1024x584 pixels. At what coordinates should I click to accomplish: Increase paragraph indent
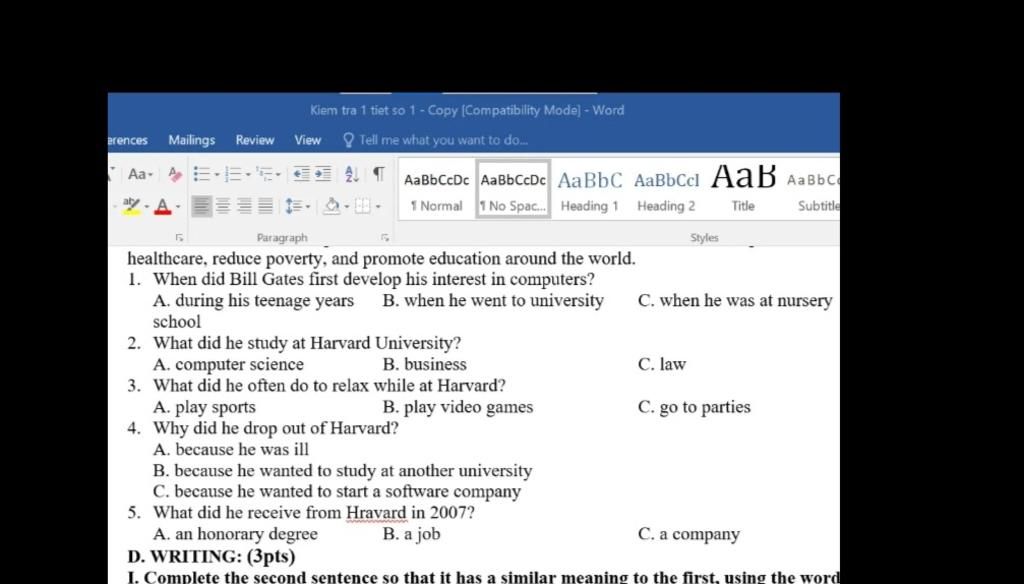(x=323, y=174)
